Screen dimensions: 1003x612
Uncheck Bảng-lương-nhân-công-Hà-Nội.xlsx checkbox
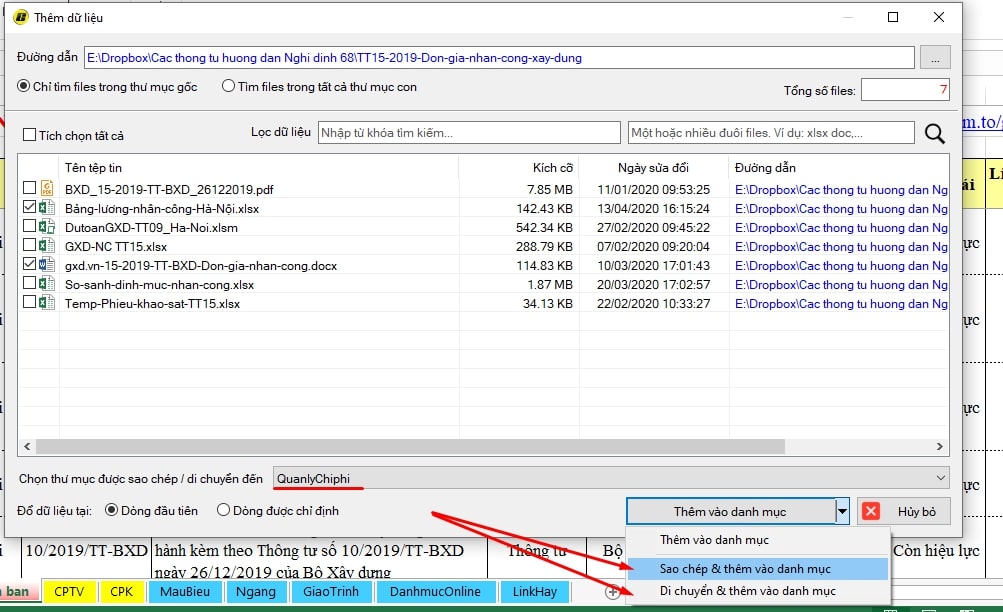tap(29, 208)
